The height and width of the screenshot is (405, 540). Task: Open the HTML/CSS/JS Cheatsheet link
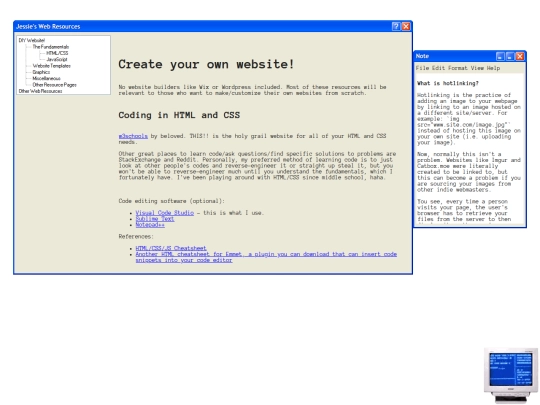[x=171, y=248]
